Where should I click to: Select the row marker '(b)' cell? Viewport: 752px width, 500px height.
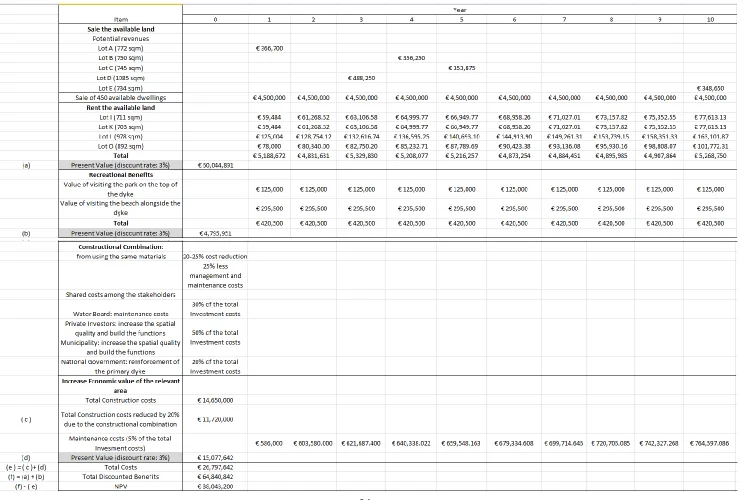(x=26, y=233)
